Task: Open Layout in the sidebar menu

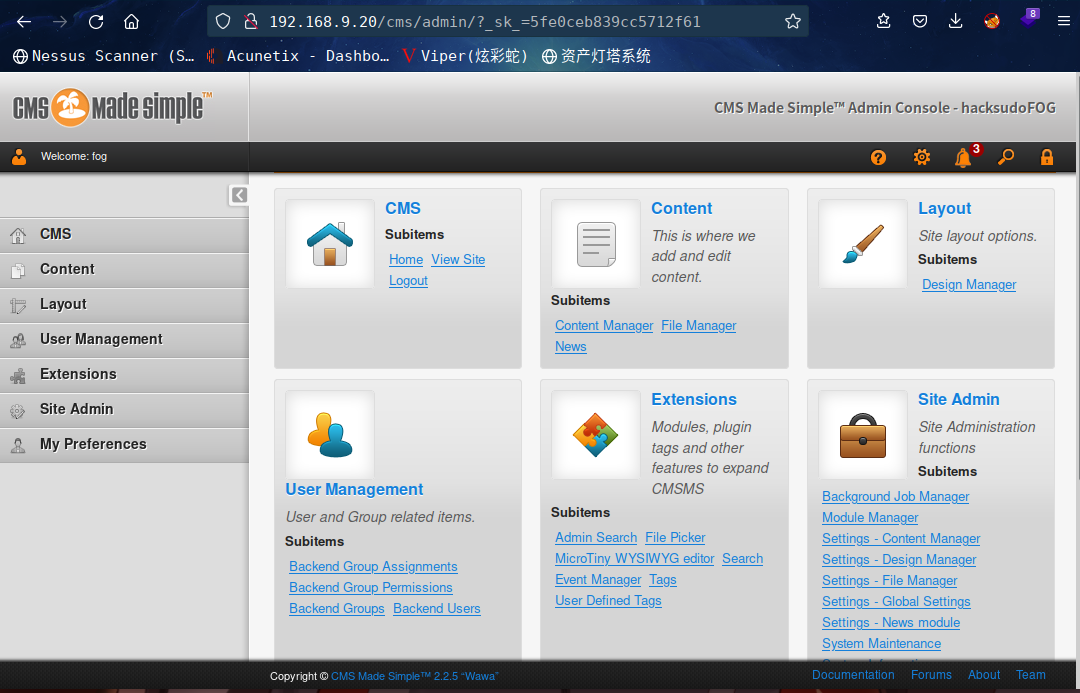Action: 124,304
